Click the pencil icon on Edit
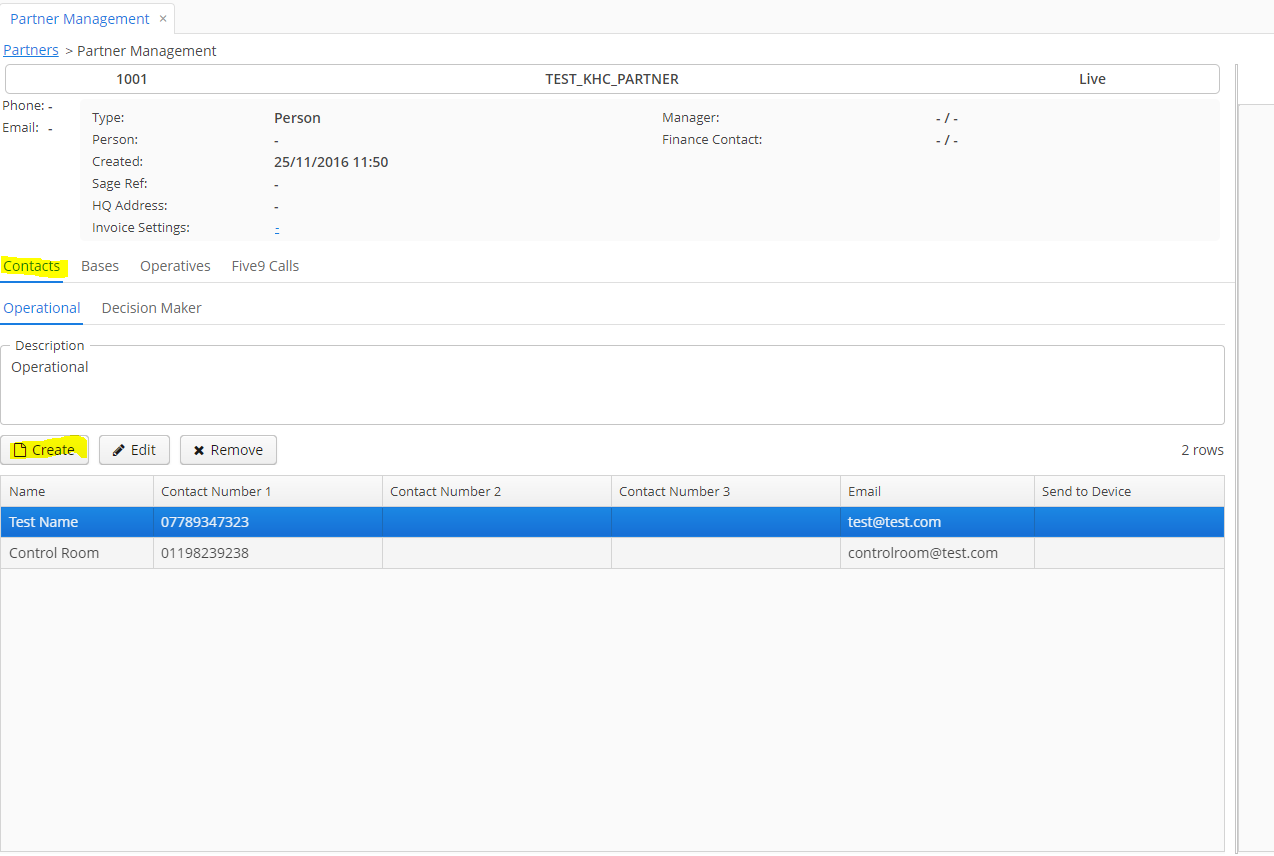The height and width of the screenshot is (856, 1274). point(118,450)
